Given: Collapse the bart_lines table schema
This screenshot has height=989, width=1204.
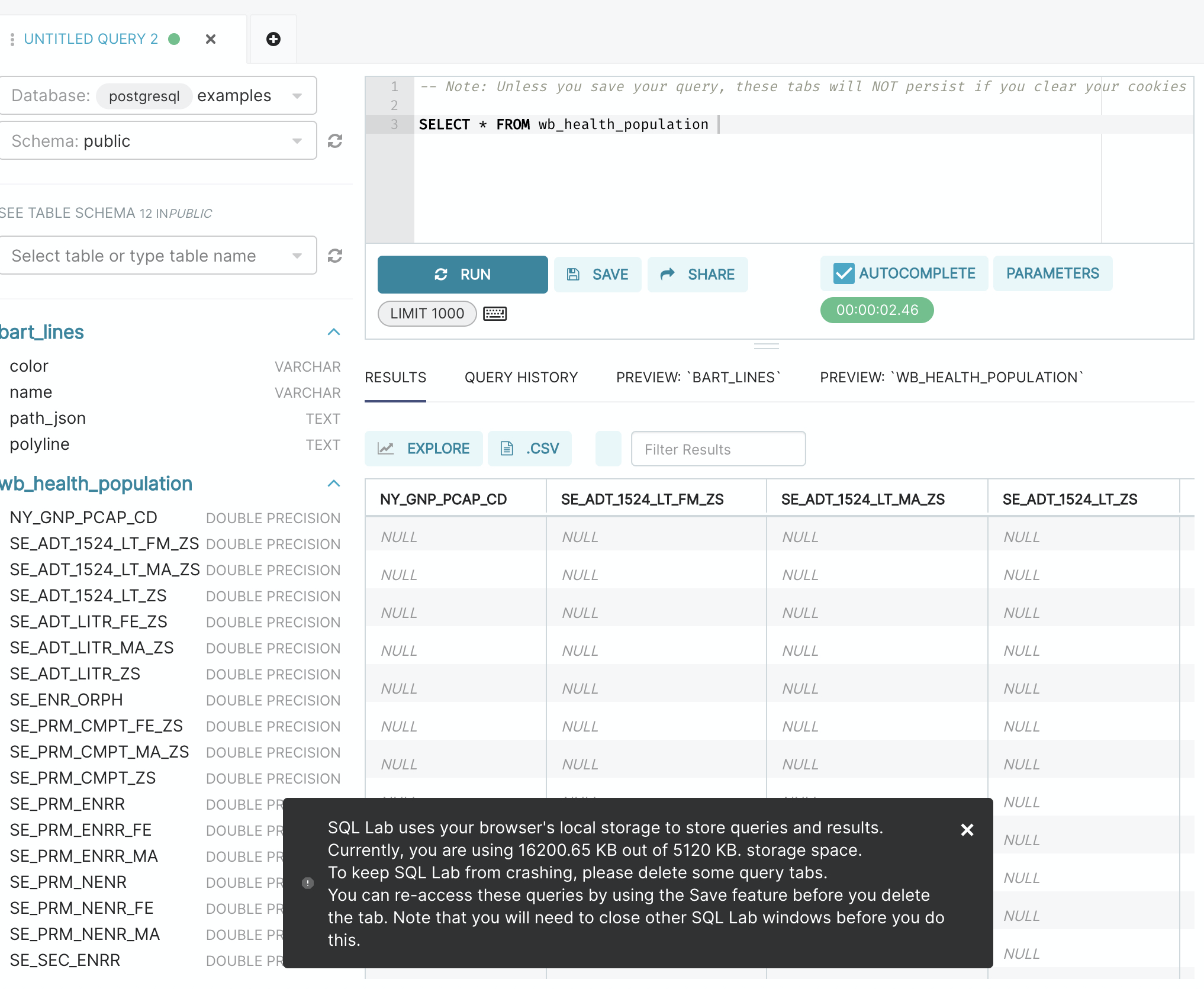Looking at the screenshot, I should [x=334, y=332].
